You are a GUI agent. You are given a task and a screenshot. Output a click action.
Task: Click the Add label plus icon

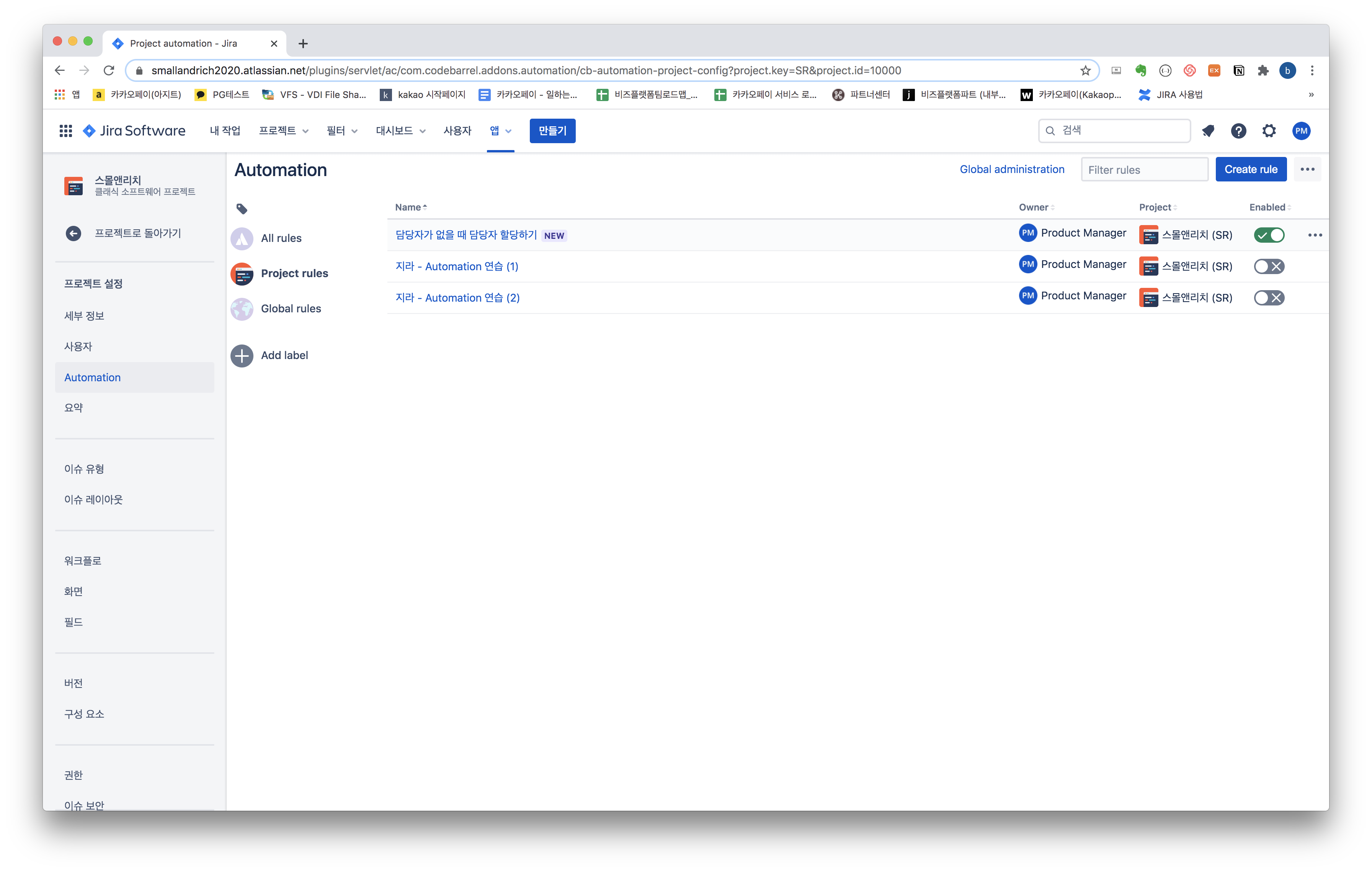242,355
